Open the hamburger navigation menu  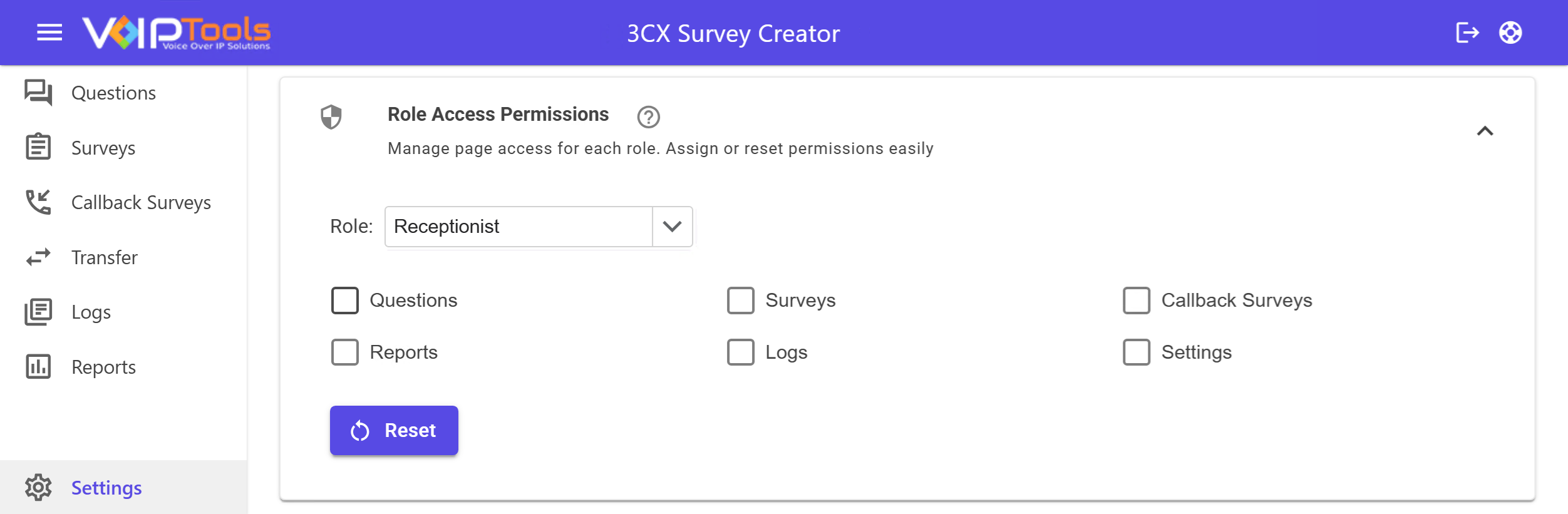point(49,33)
